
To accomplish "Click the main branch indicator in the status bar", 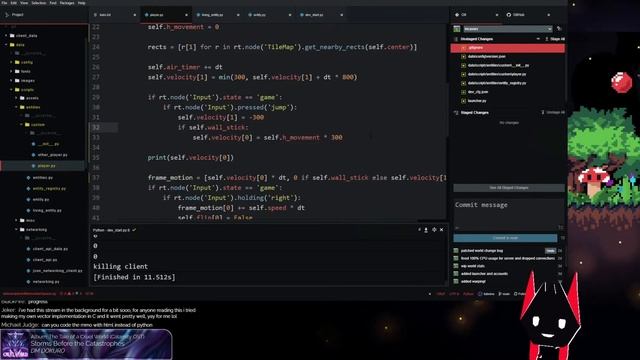I will coord(504,294).
